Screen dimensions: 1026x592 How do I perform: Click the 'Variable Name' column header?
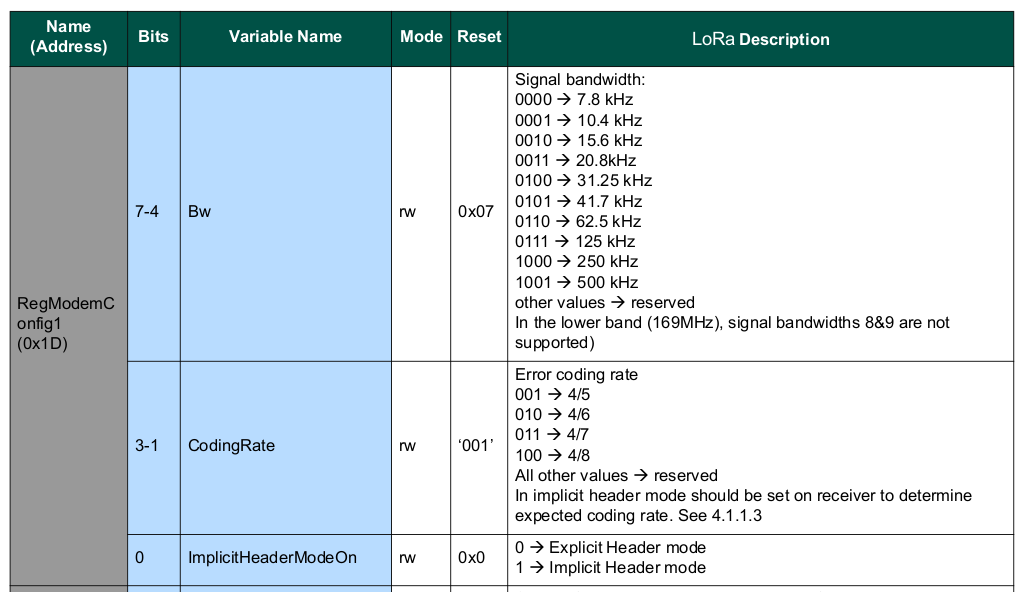(285, 37)
